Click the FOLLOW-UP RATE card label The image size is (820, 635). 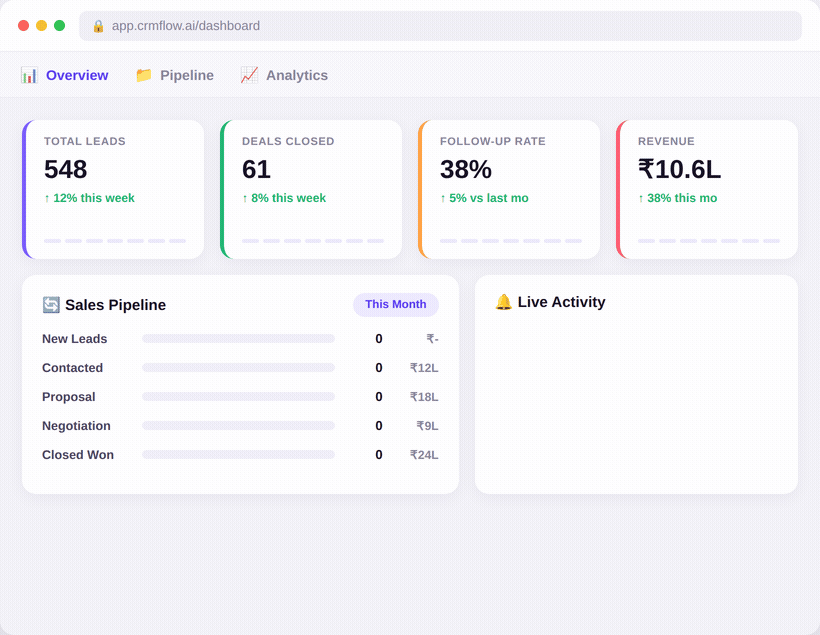493,141
